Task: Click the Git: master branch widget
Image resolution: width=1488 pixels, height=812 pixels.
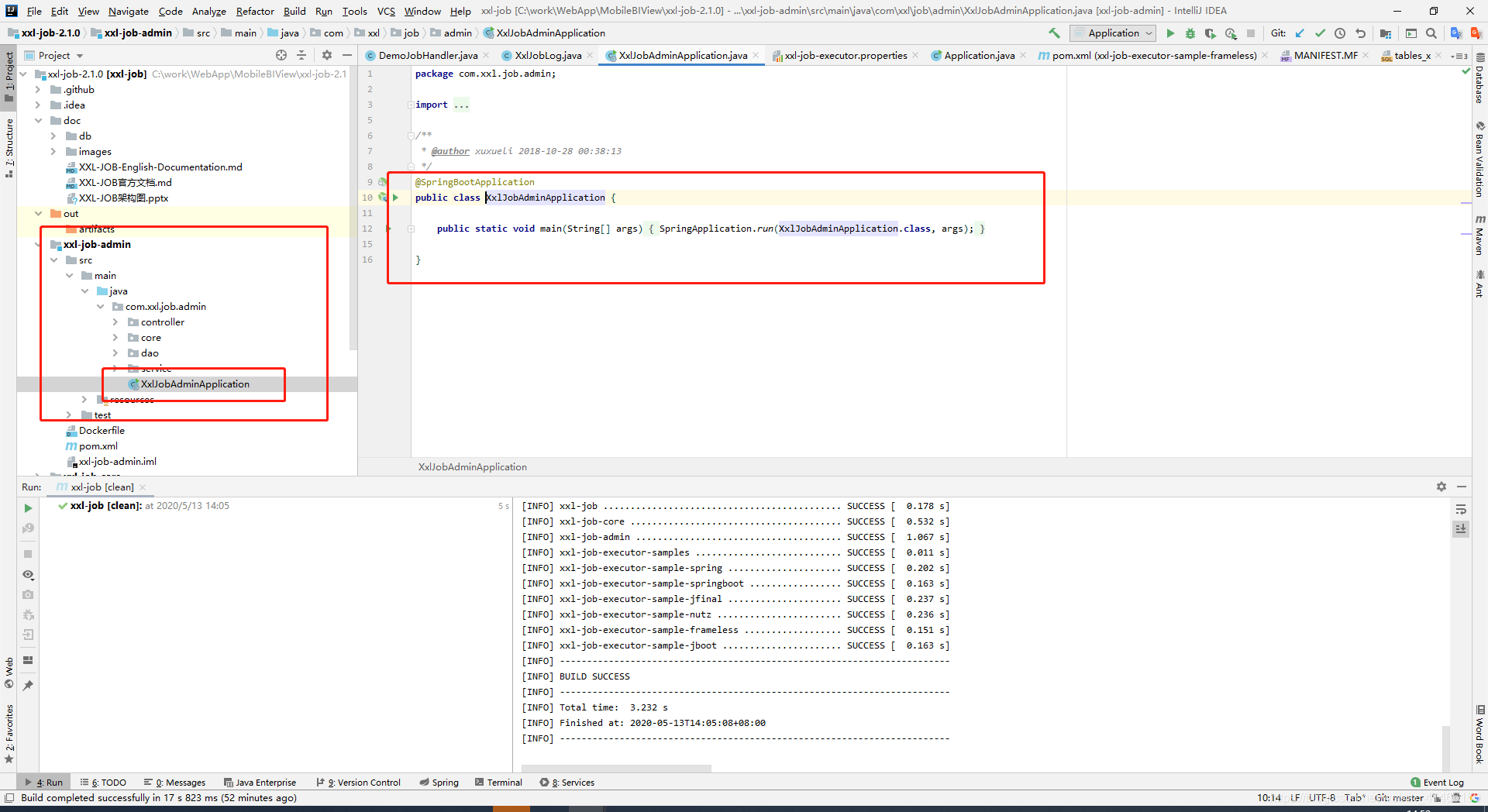Action: (x=1399, y=798)
